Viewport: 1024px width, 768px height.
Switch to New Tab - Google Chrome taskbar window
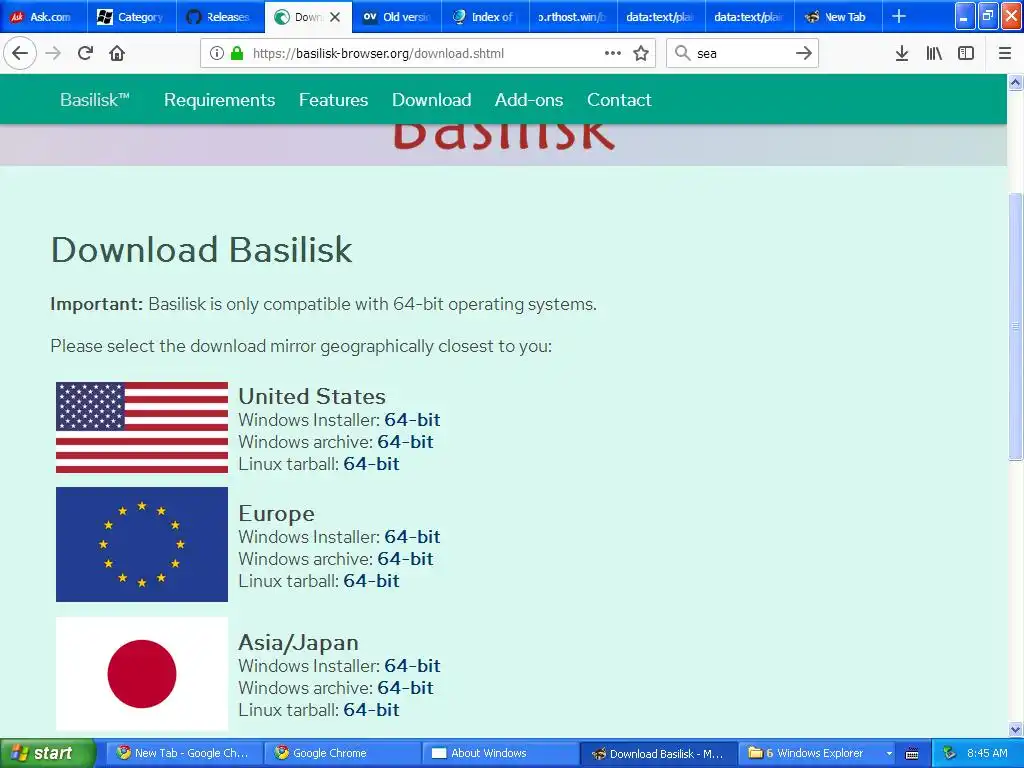pyautogui.click(x=183, y=753)
